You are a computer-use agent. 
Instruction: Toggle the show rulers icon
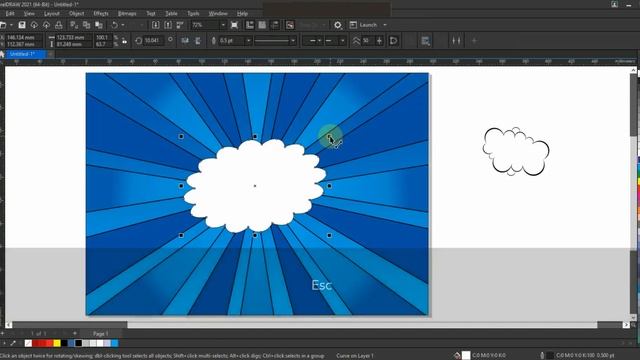pyautogui.click(x=250, y=25)
